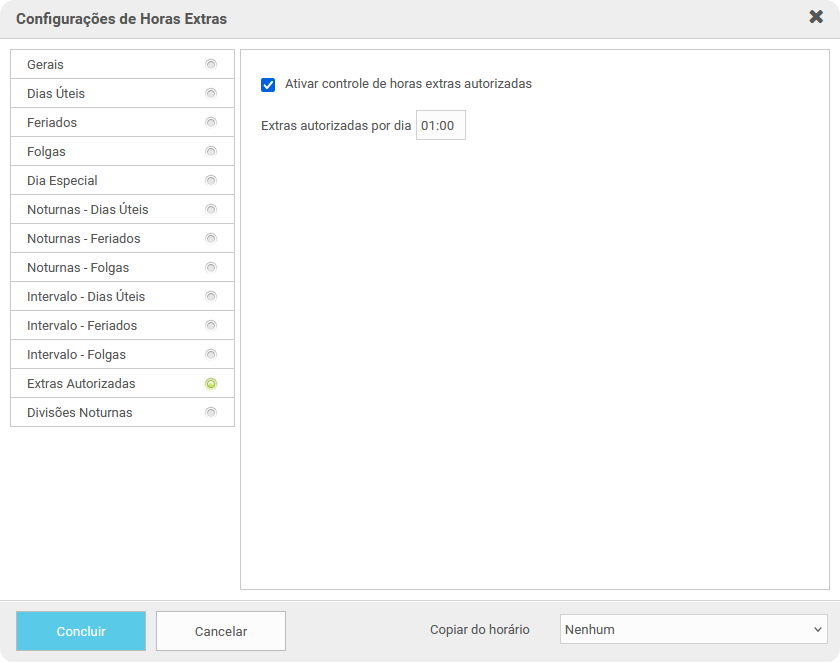Click the Extras autorizadas por dia time field
Image resolution: width=840 pixels, height=663 pixels.
coord(440,126)
